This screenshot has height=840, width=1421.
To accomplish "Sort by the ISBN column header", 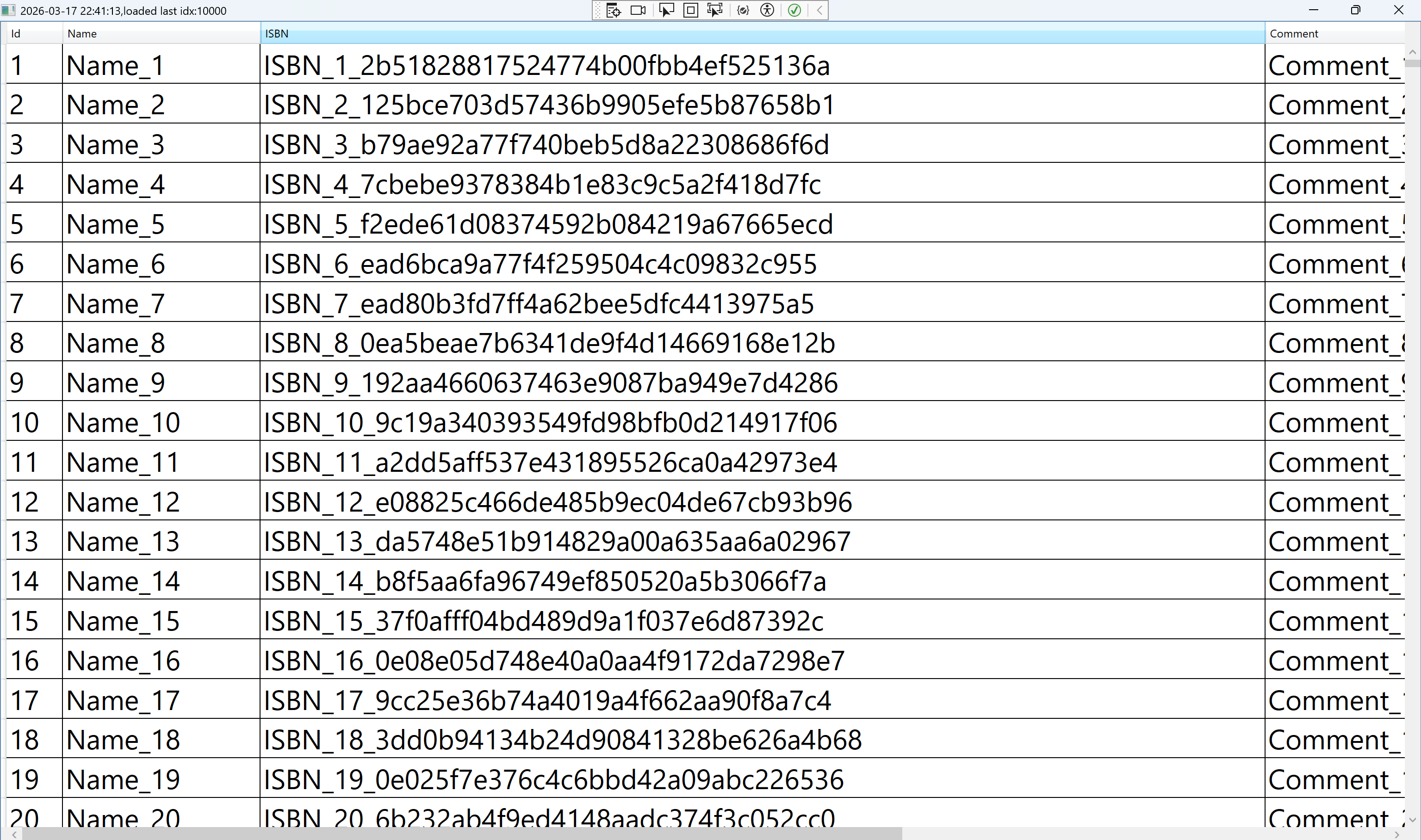I will 763,33.
